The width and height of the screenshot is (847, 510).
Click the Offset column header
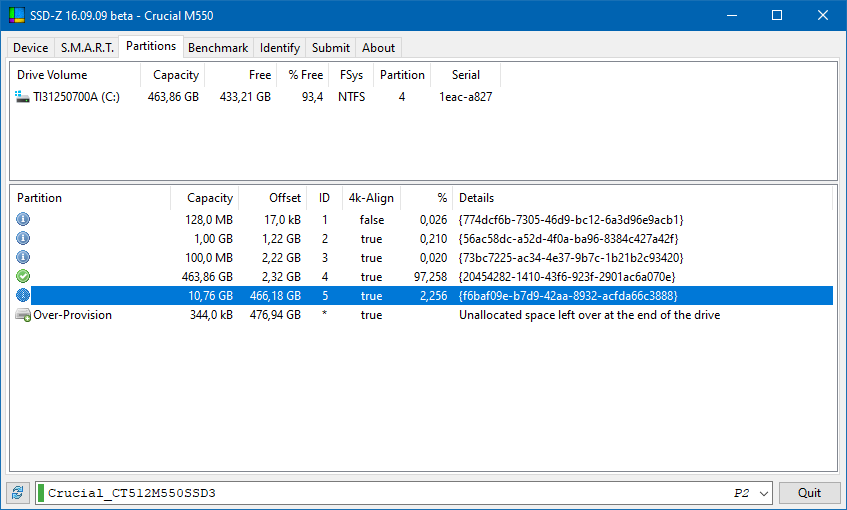click(273, 198)
